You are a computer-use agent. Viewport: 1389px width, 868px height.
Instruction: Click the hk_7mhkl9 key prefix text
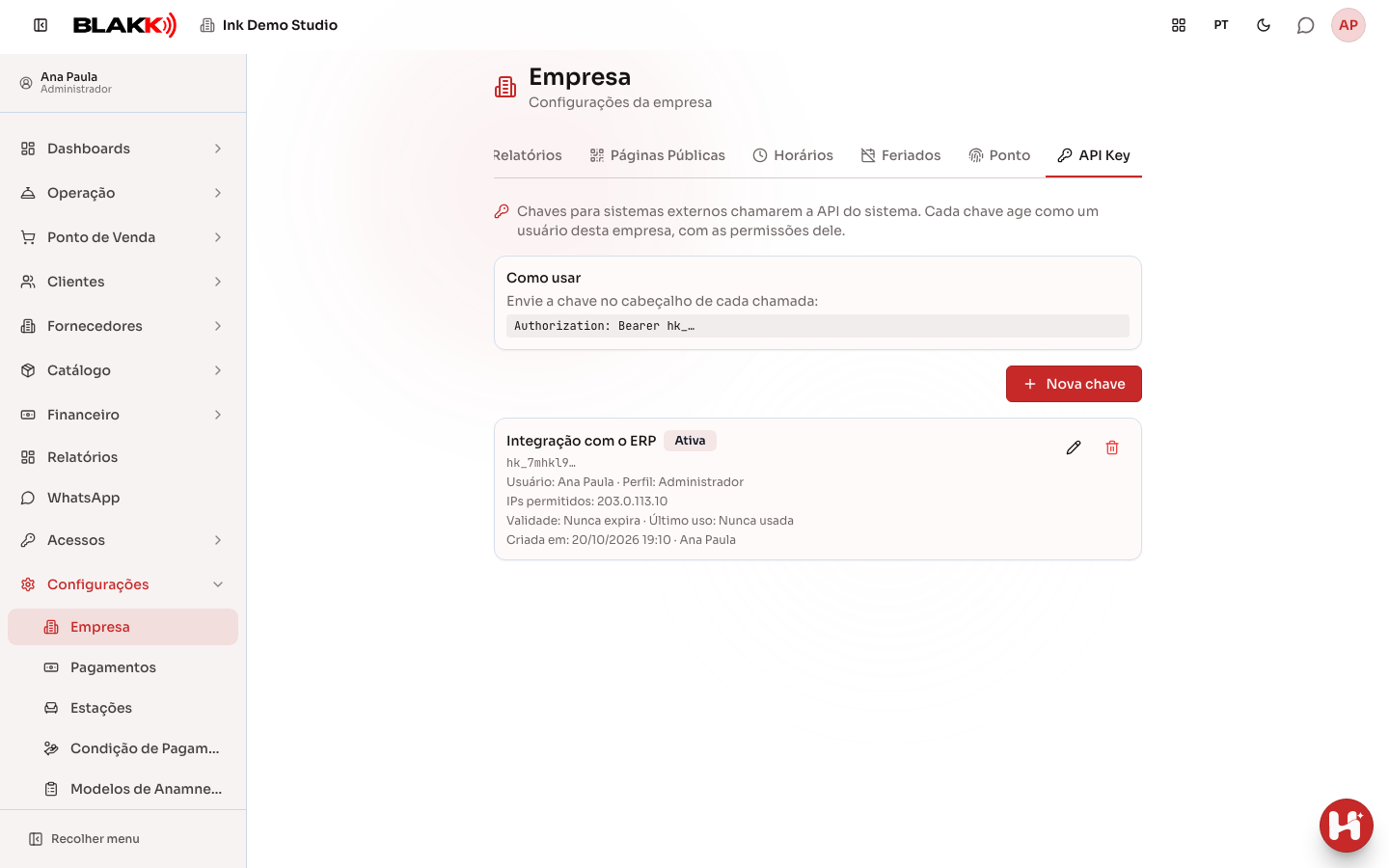(541, 463)
